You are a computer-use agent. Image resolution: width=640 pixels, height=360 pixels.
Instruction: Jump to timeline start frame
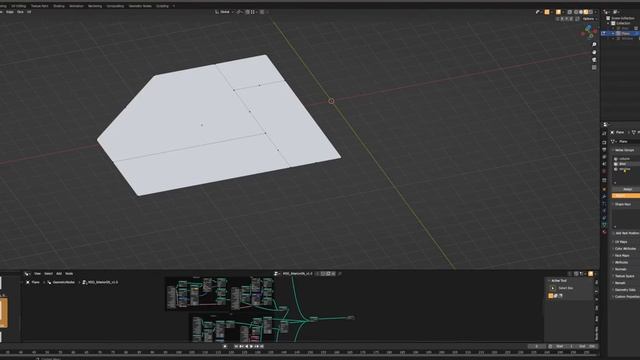236,347
